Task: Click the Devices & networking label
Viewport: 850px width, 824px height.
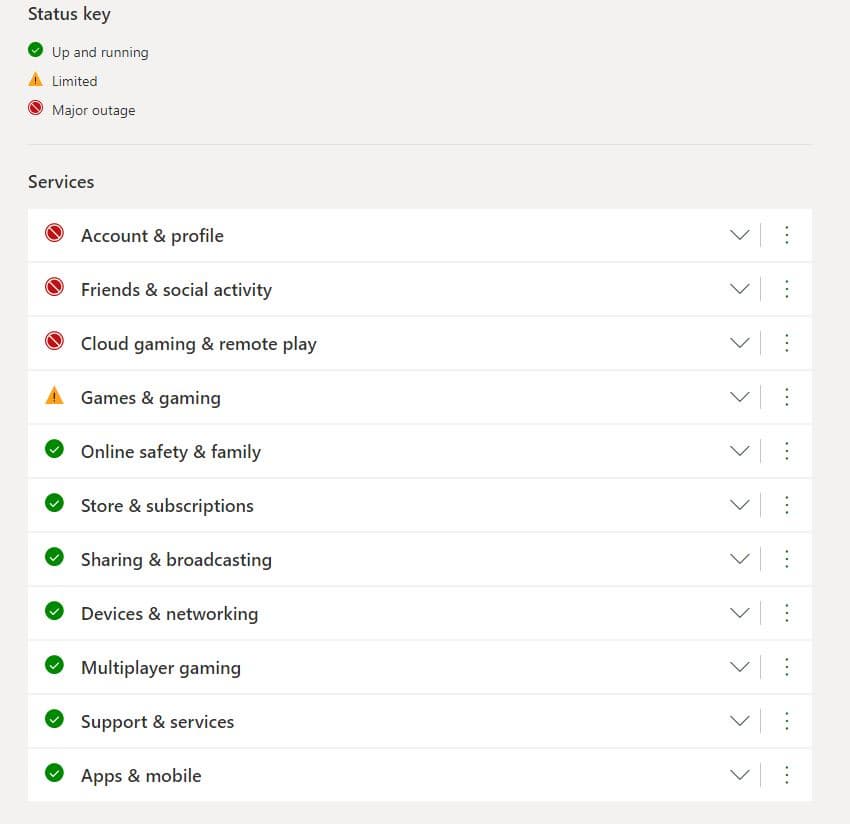Action: [x=169, y=614]
